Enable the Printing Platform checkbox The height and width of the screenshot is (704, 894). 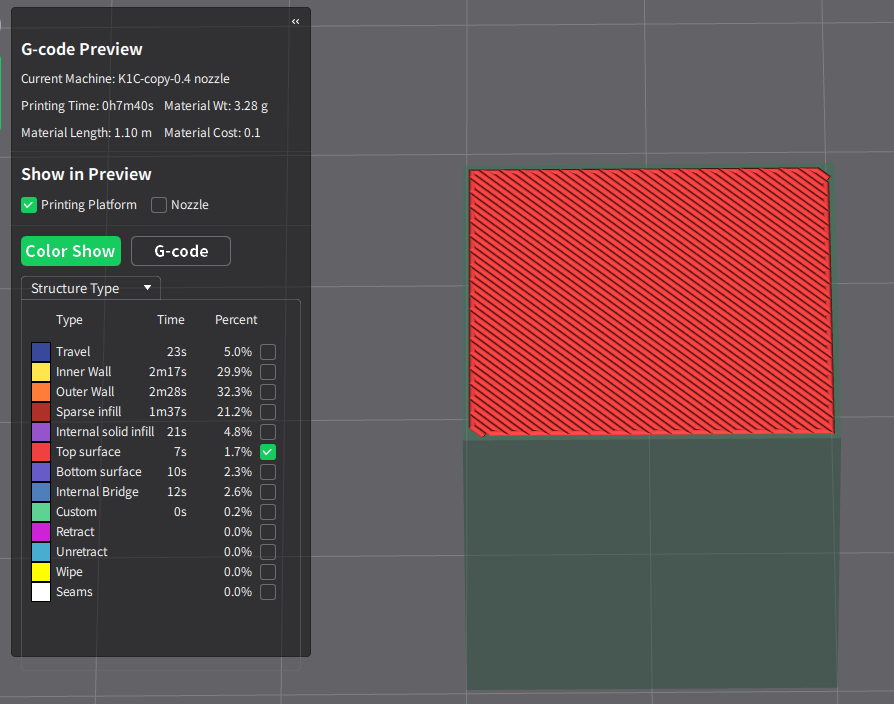tap(29, 205)
